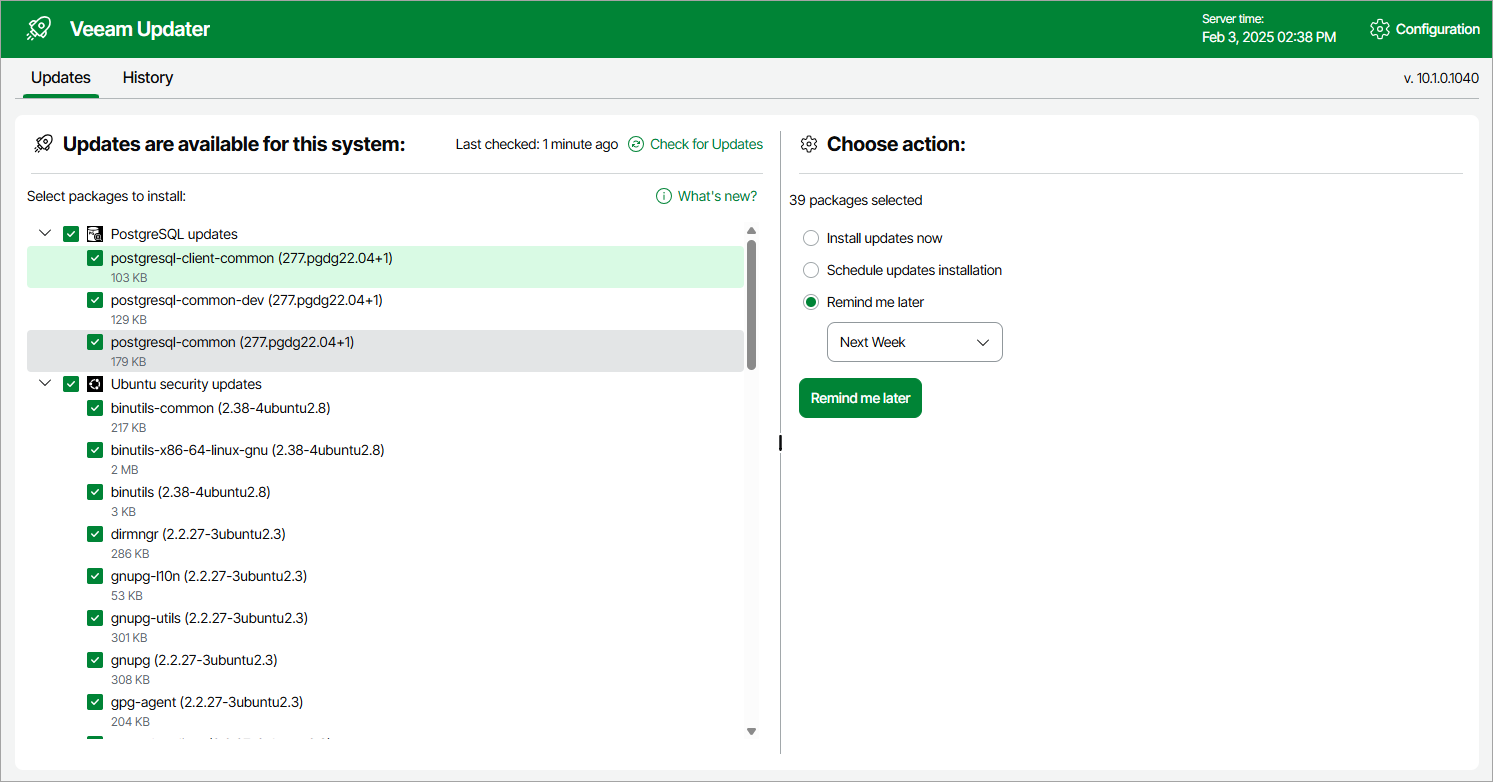Open the Next Week reminder dropdown
The height and width of the screenshot is (782, 1493).
pyautogui.click(x=914, y=342)
